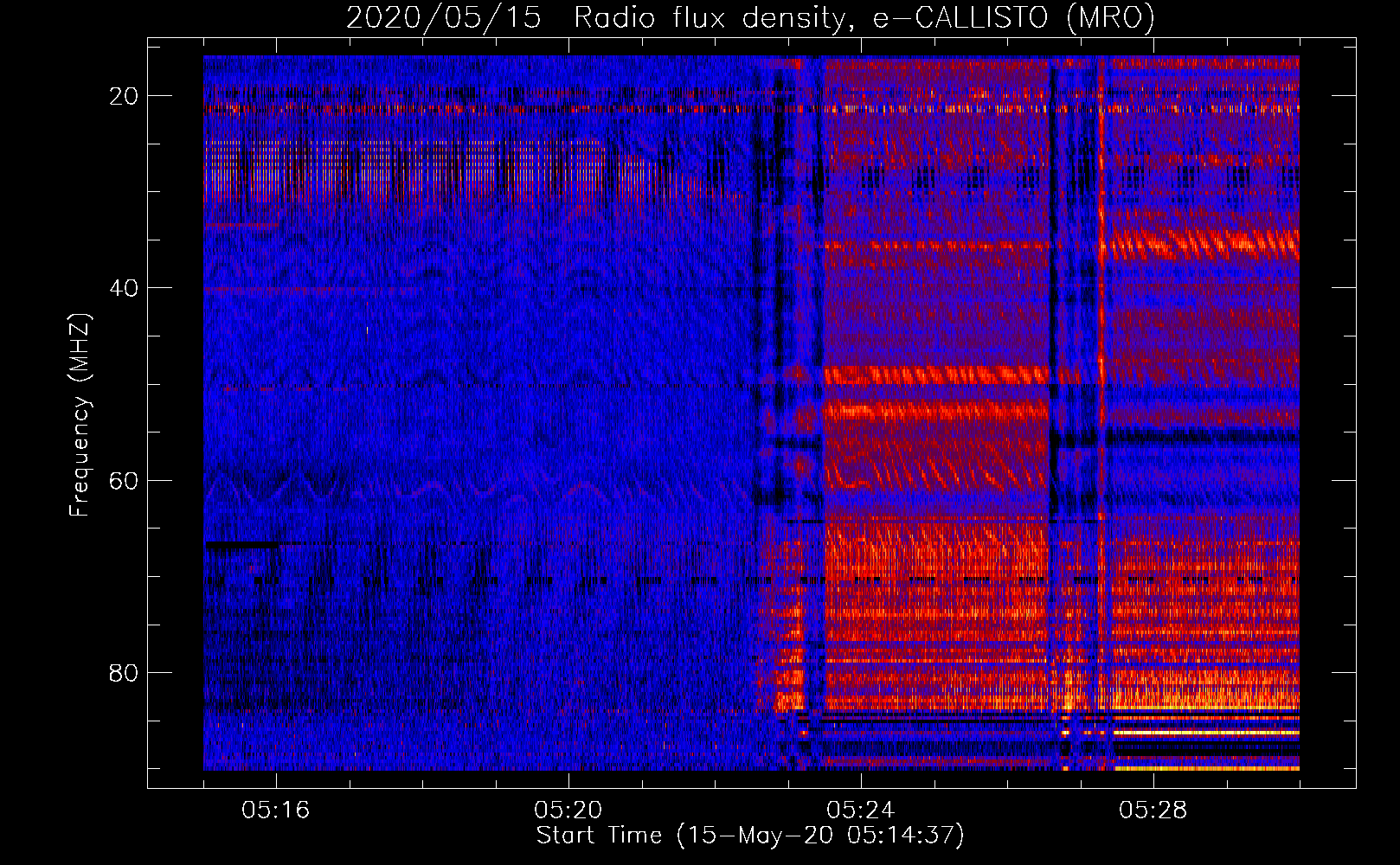Click the "Frequency (MHZ)" y-axis label
The width and height of the screenshot is (1400, 865).
point(80,416)
